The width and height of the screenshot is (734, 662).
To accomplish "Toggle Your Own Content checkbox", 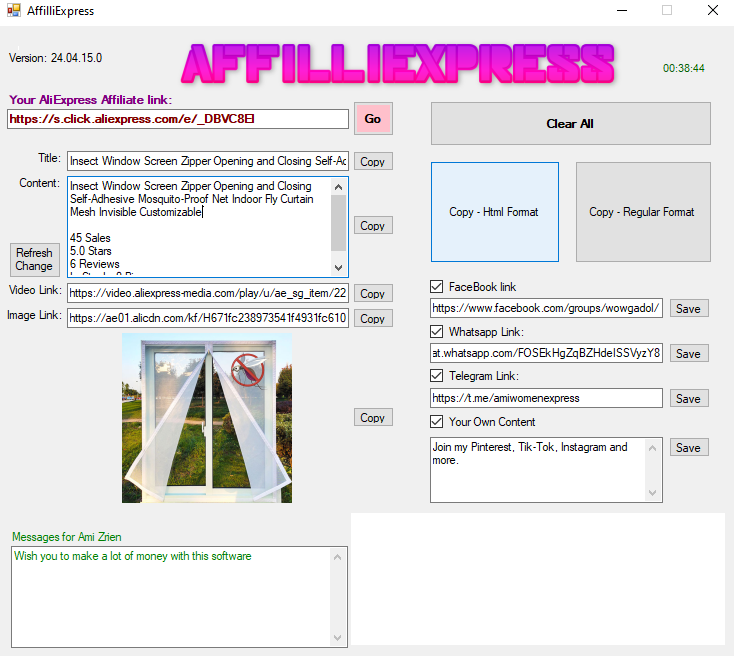I will (436, 421).
